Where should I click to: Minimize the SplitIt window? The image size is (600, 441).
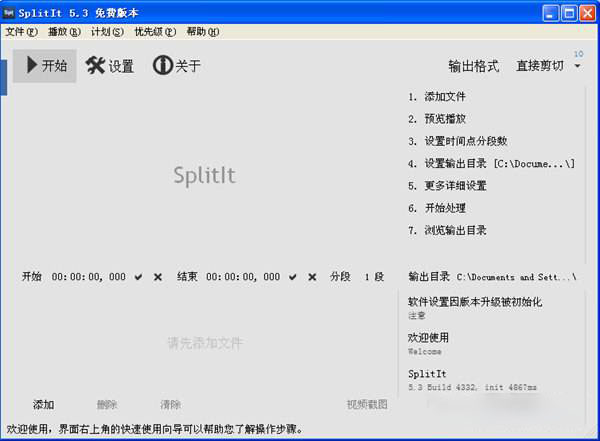[550, 13]
